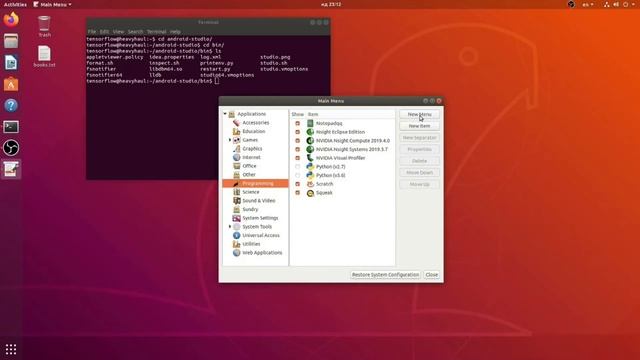640x360 pixels.
Task: Open clock and calendar in top bar
Action: coord(331,4)
